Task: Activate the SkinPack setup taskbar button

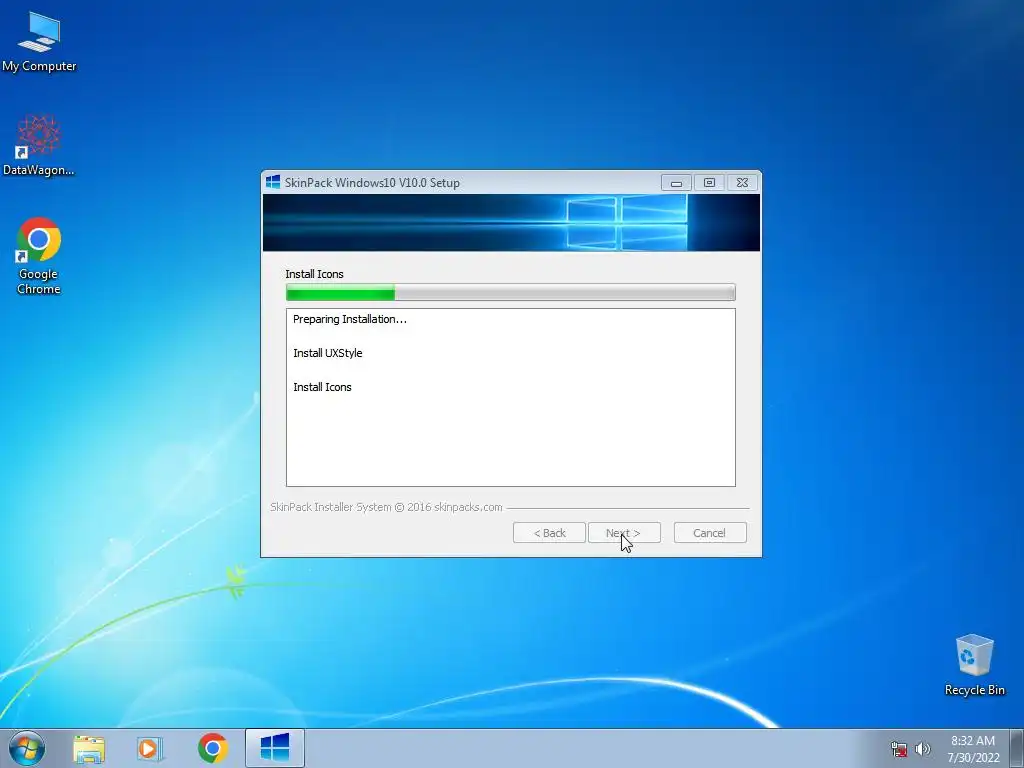Action: click(x=275, y=748)
